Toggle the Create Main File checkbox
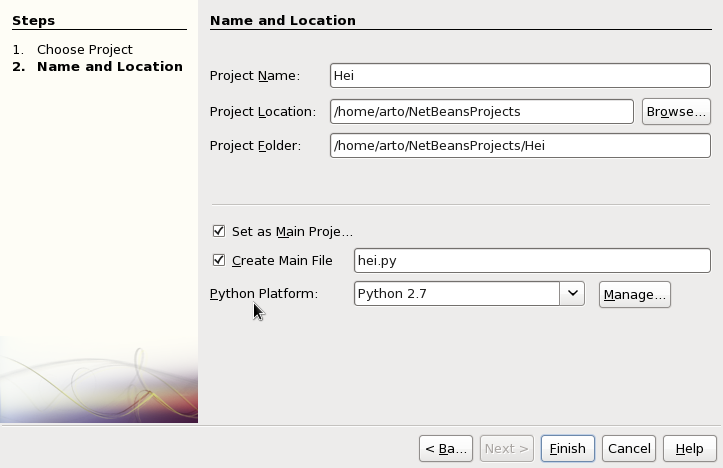723x468 pixels. (x=219, y=260)
